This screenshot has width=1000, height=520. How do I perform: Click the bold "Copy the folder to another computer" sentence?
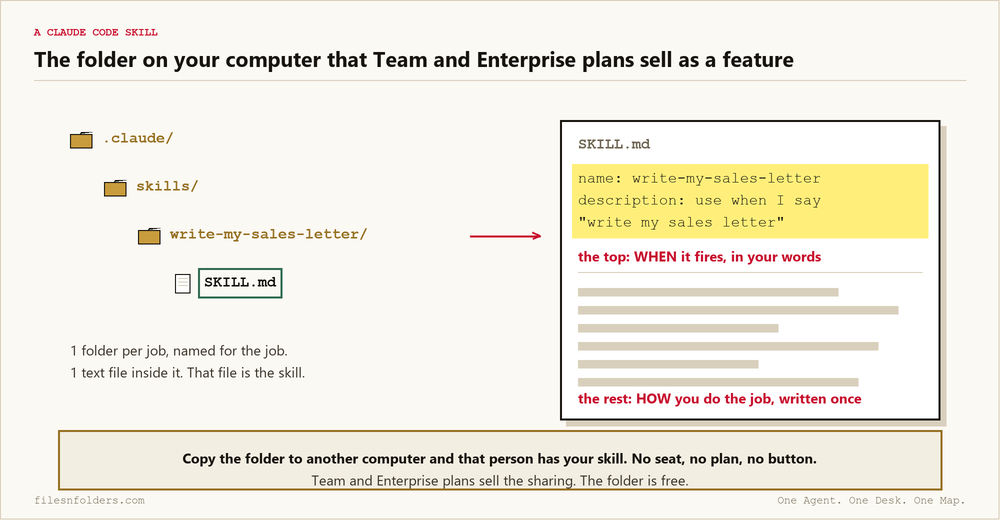(x=499, y=459)
